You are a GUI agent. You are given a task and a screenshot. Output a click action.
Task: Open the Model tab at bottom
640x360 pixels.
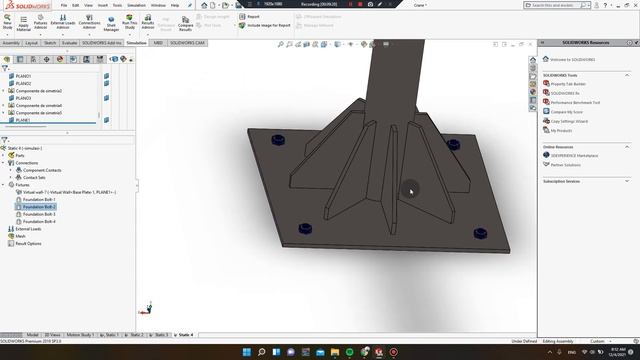[32, 335]
